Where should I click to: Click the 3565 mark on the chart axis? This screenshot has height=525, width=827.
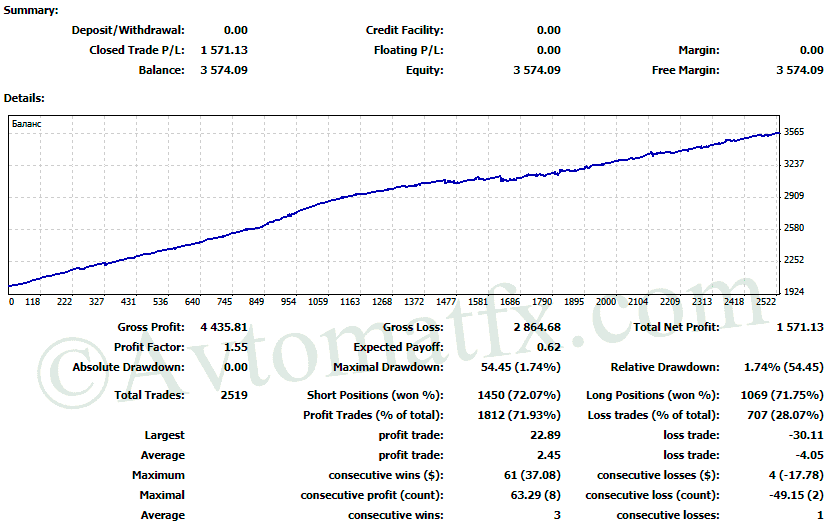coord(795,132)
